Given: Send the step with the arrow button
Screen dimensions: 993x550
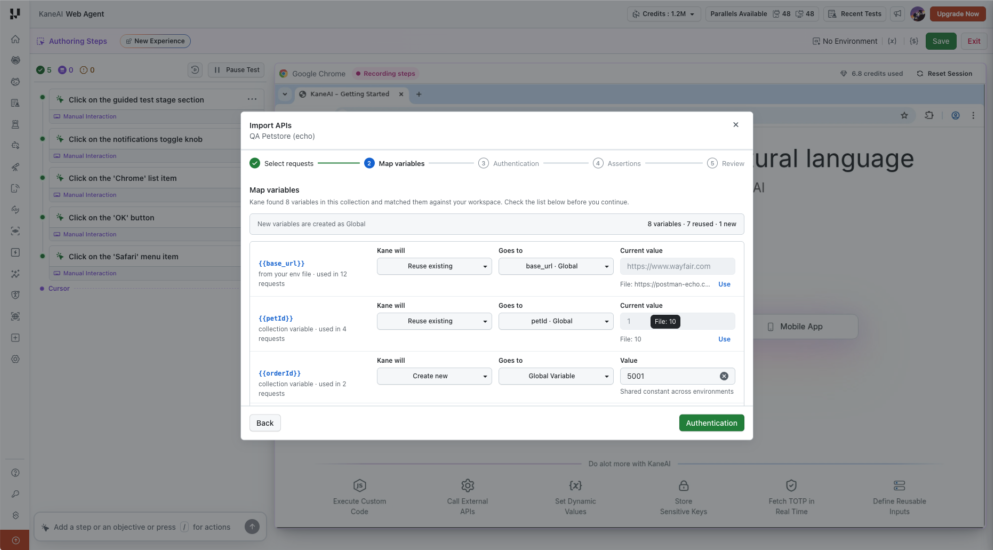Looking at the screenshot, I should 252,527.
